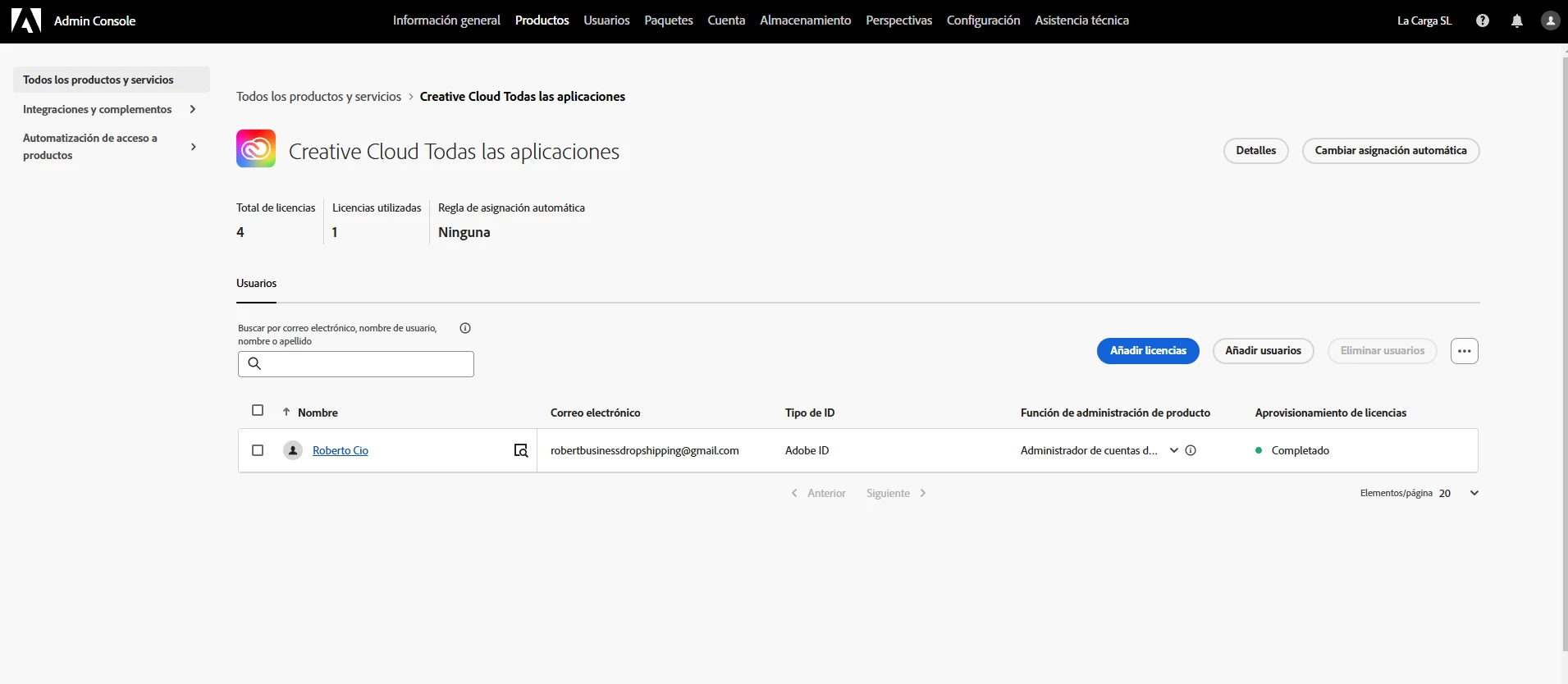1568x684 pixels.
Task: Go to Anterior page
Action: [818, 493]
